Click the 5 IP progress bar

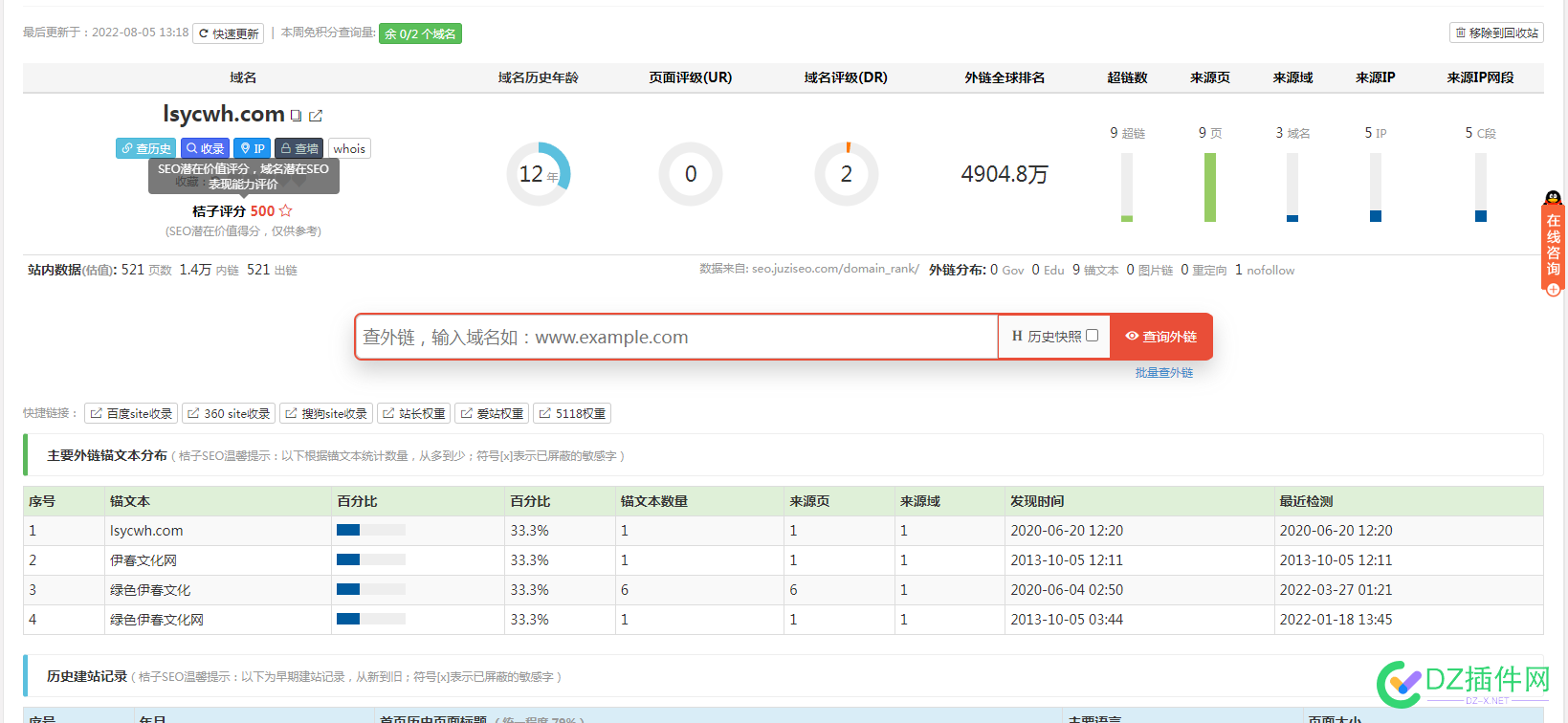(1376, 187)
